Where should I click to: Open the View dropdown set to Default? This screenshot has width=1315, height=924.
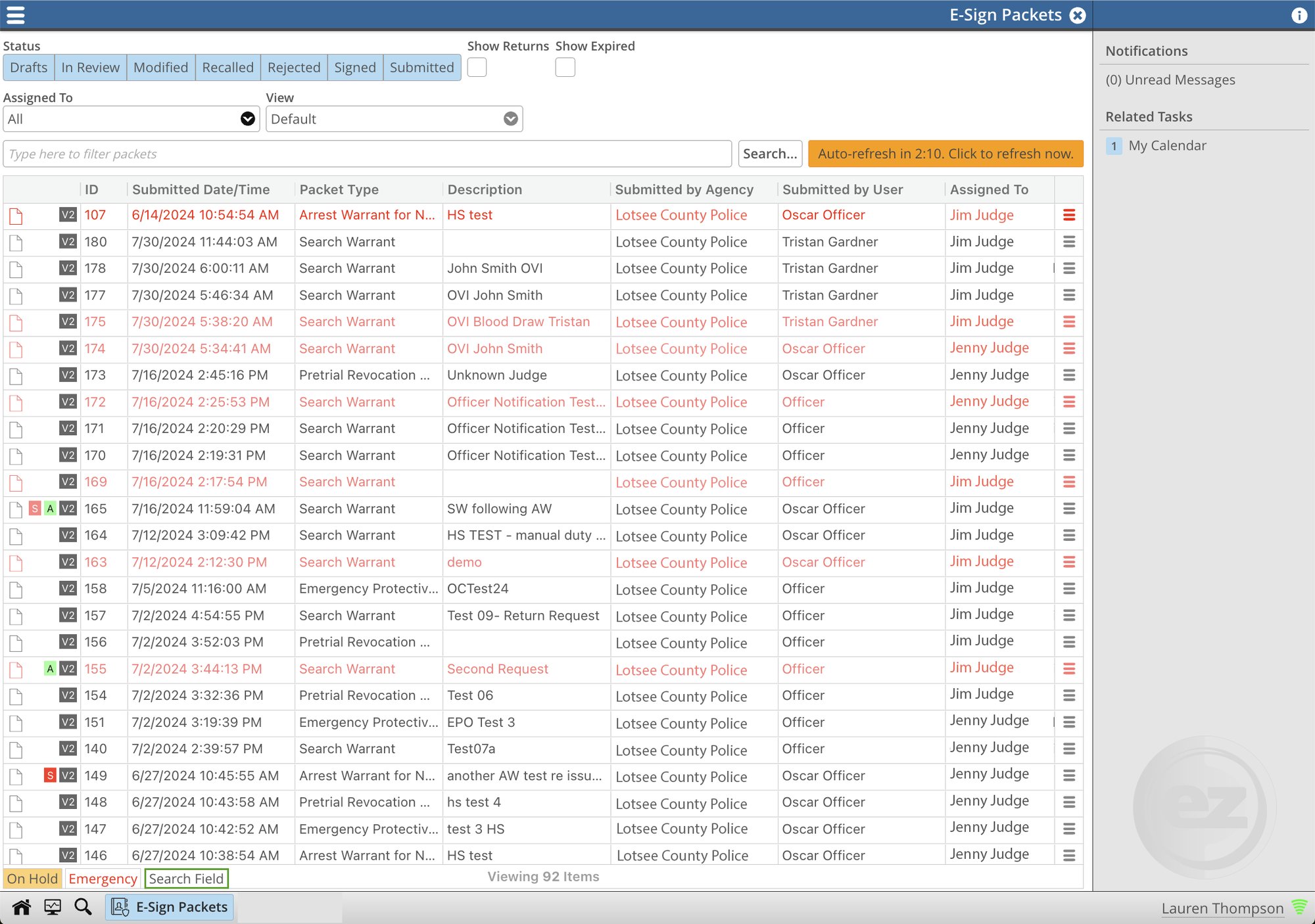click(x=394, y=119)
